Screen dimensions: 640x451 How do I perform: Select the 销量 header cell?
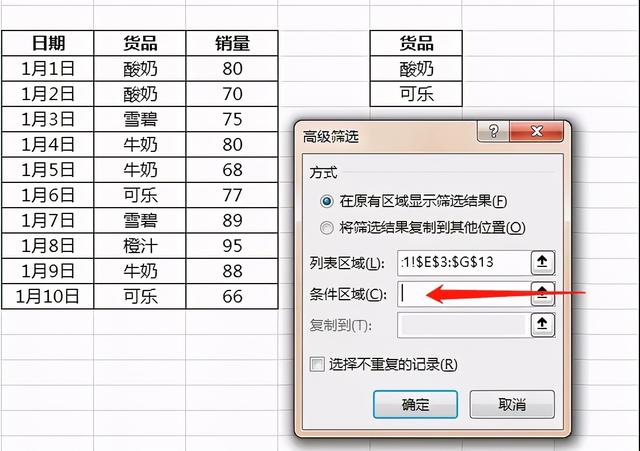tap(232, 43)
